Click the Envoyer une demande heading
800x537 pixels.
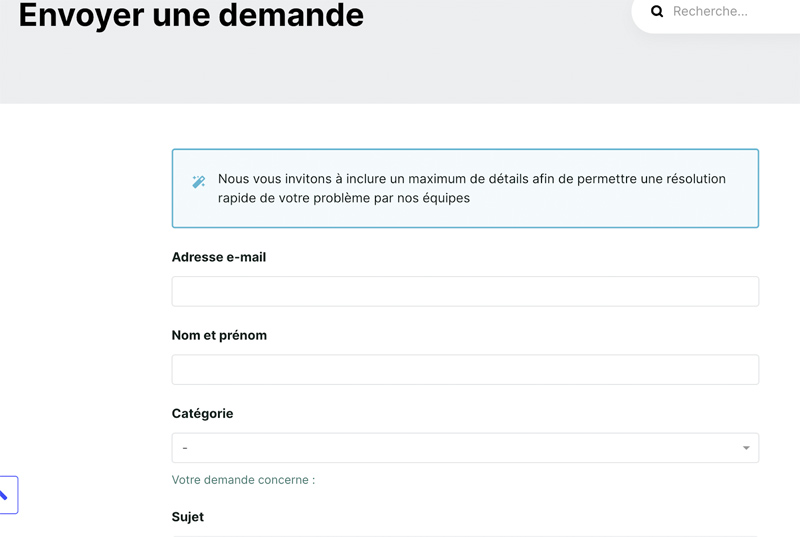click(191, 15)
